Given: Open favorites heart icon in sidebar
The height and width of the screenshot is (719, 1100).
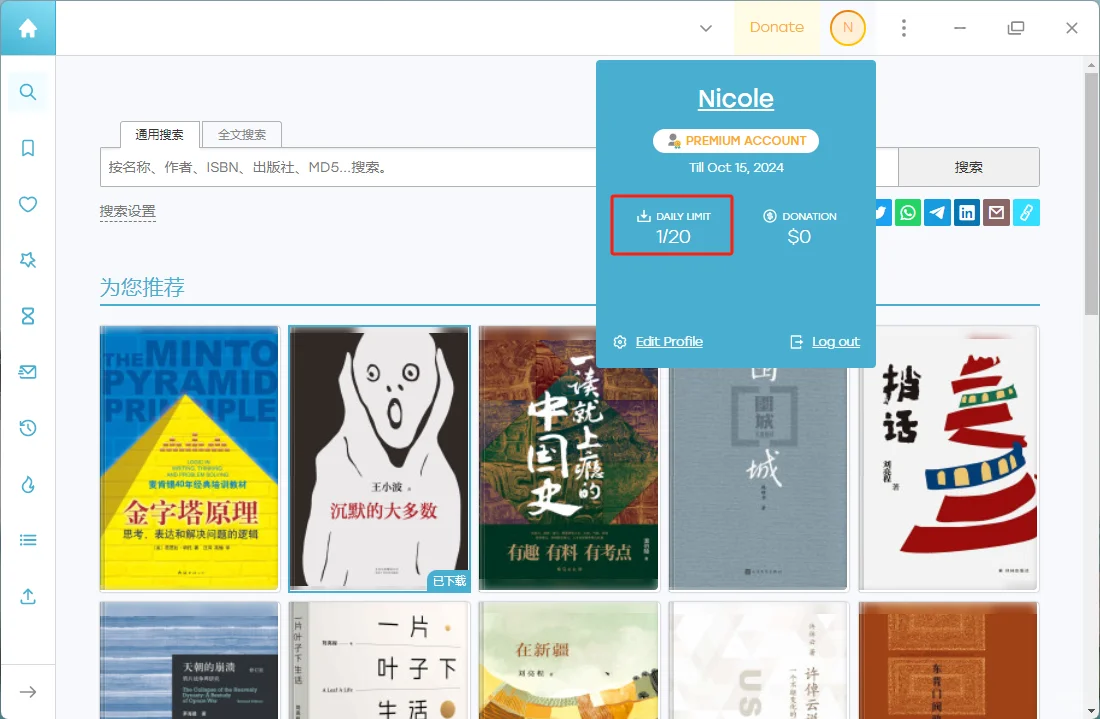Looking at the screenshot, I should click(27, 204).
